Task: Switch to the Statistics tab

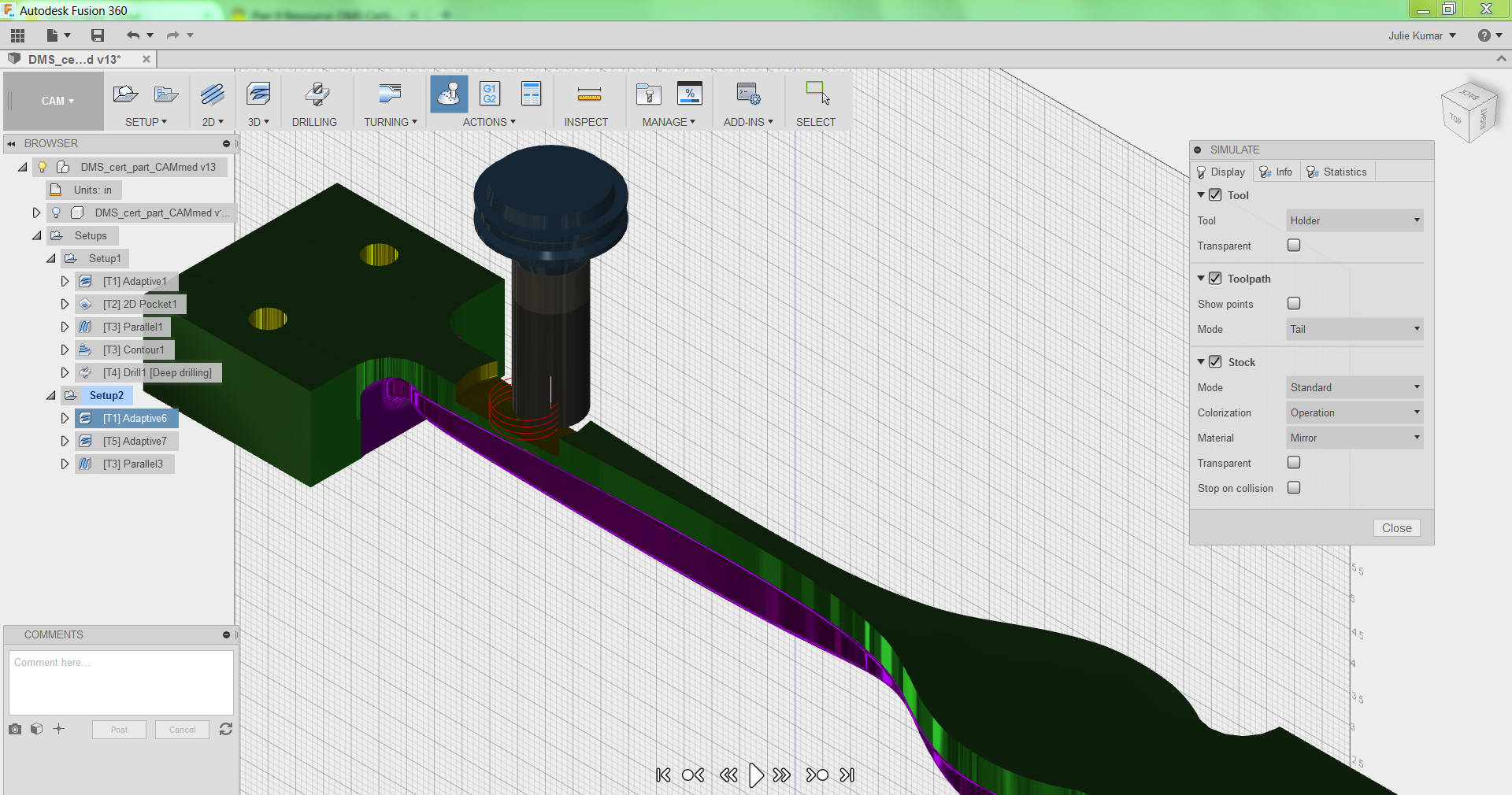Action: pos(1336,172)
